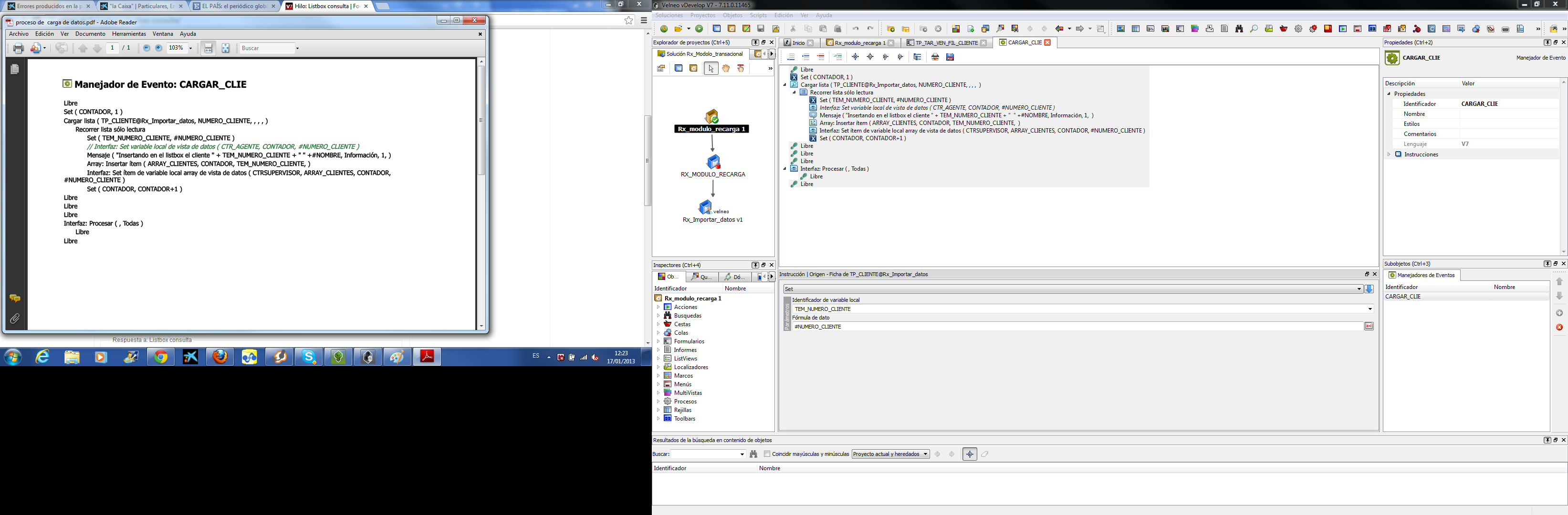Viewport: 1568px width, 515px height.
Task: Click the red delete event handler icon
Action: click(x=1559, y=328)
